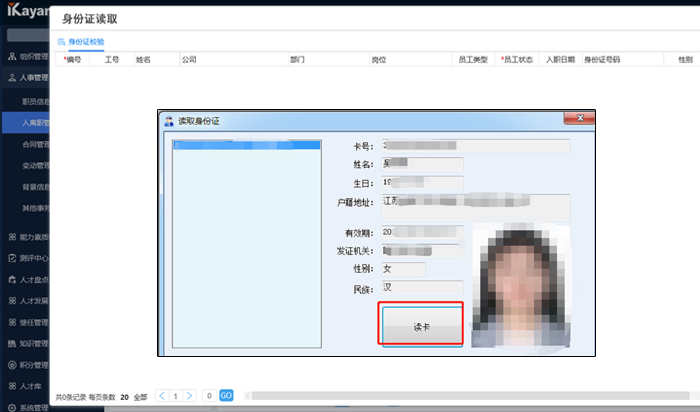The image size is (700, 412).
Task: Select 合同管理 in the sidebar
Action: tap(36, 144)
